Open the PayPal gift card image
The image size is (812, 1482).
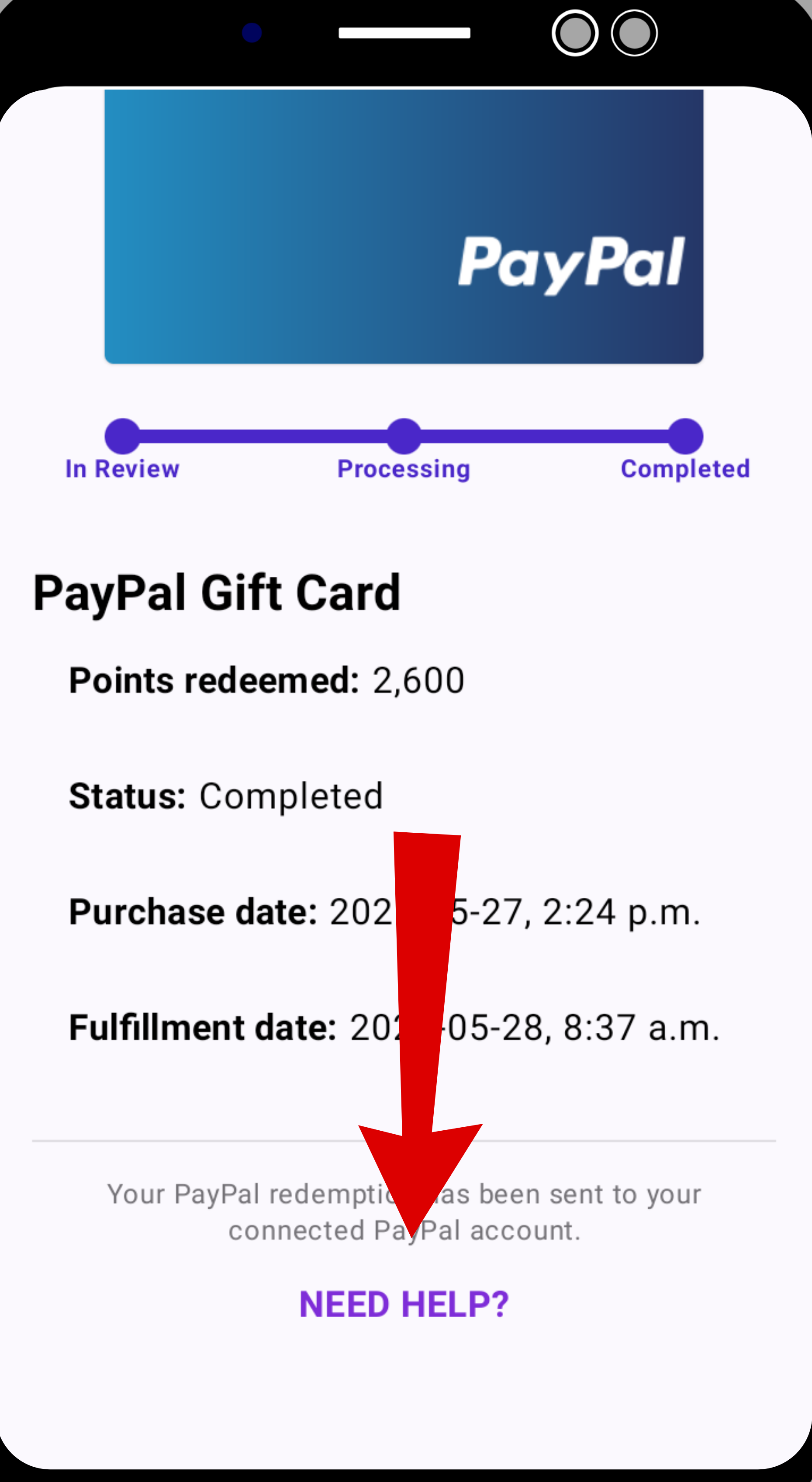click(x=404, y=226)
